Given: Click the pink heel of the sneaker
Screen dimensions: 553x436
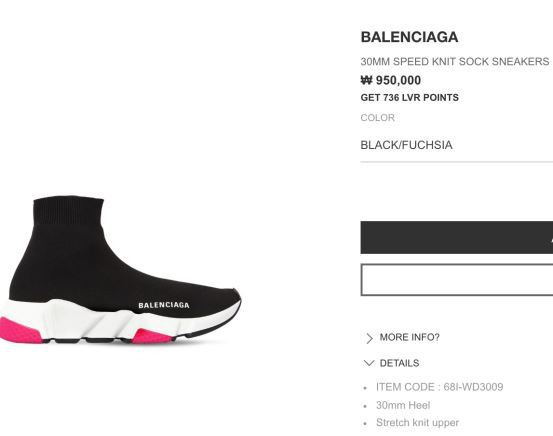Looking at the screenshot, I should [19, 331].
